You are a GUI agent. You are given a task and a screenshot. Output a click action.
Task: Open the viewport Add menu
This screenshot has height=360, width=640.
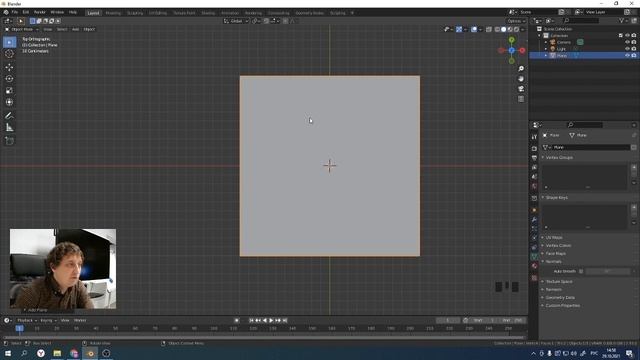(76, 29)
